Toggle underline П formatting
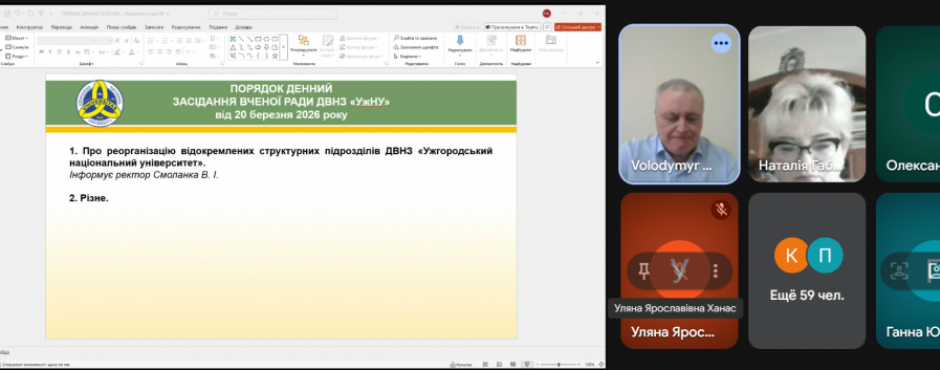This screenshot has height=370, width=940. [x=59, y=52]
